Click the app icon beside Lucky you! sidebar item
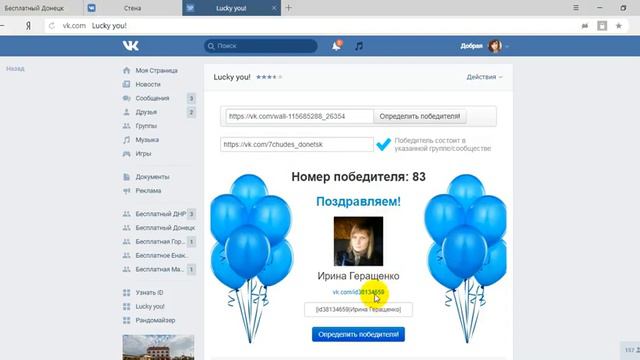640x360 pixels. point(127,307)
